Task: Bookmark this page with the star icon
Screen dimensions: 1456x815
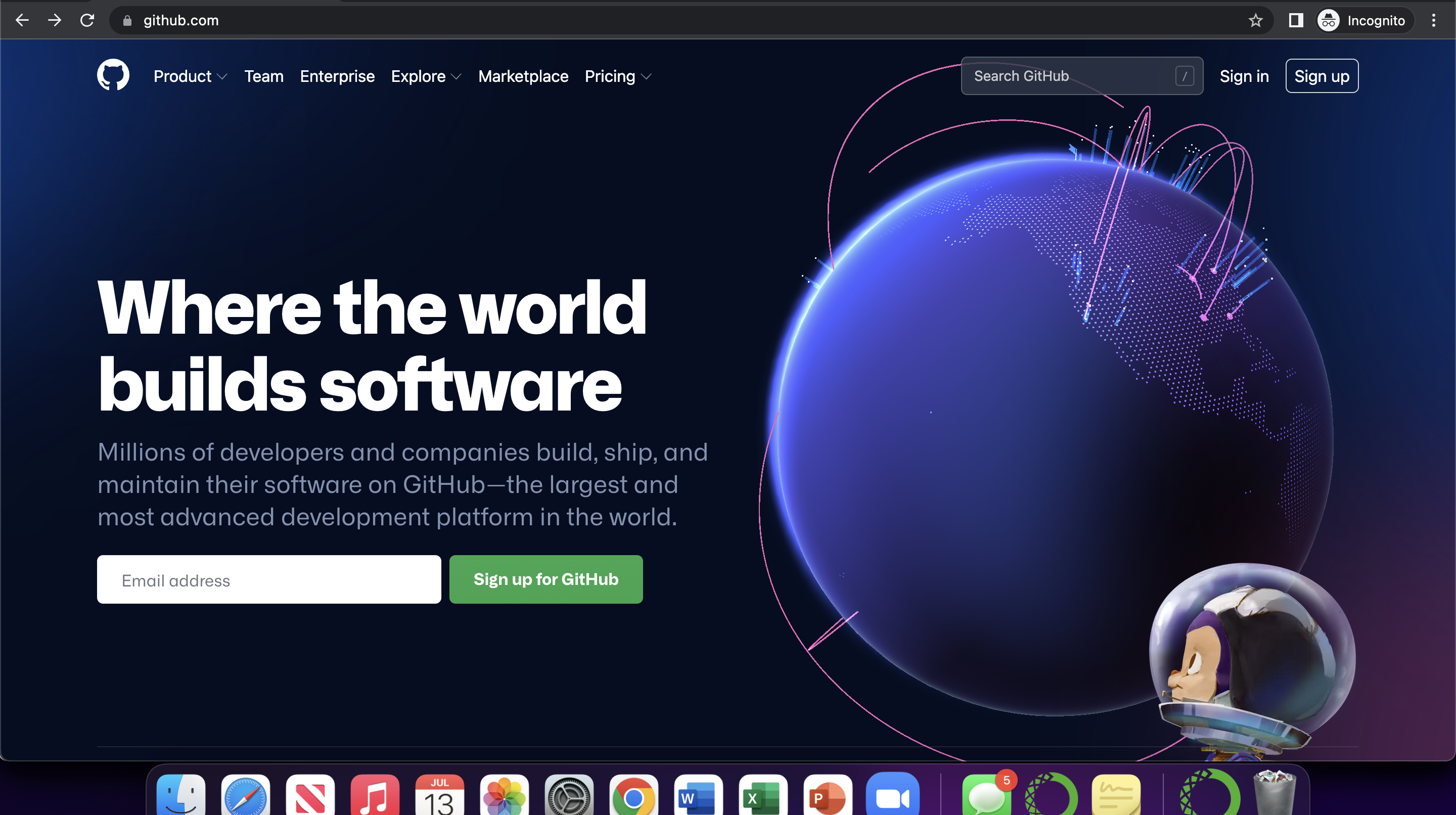Action: [x=1255, y=20]
